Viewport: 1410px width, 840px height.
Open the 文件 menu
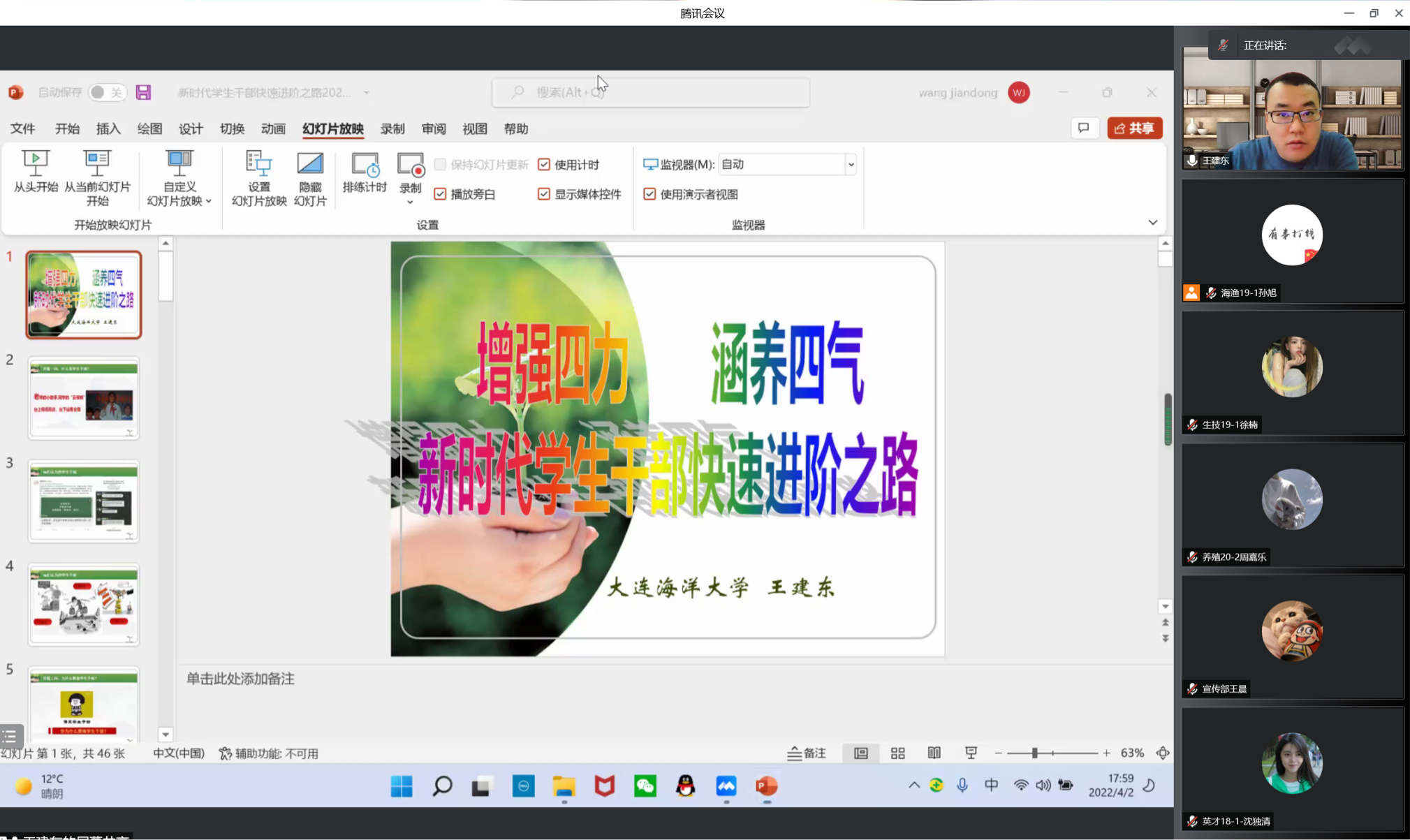tap(22, 128)
